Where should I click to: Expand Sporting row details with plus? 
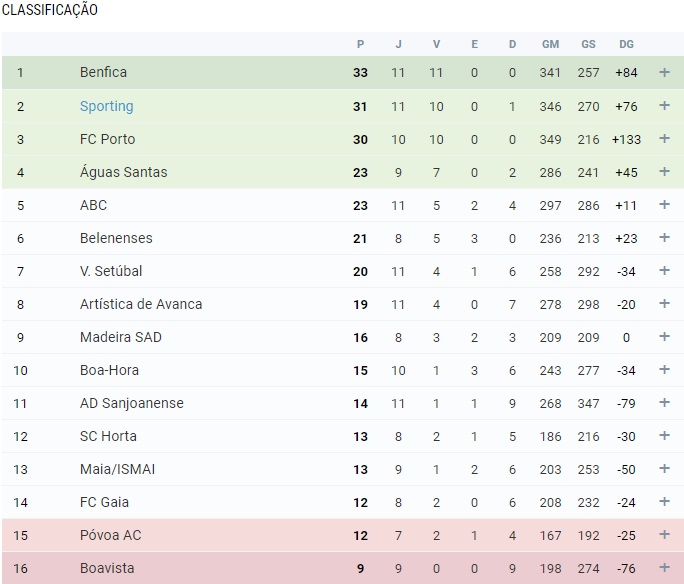click(x=664, y=106)
